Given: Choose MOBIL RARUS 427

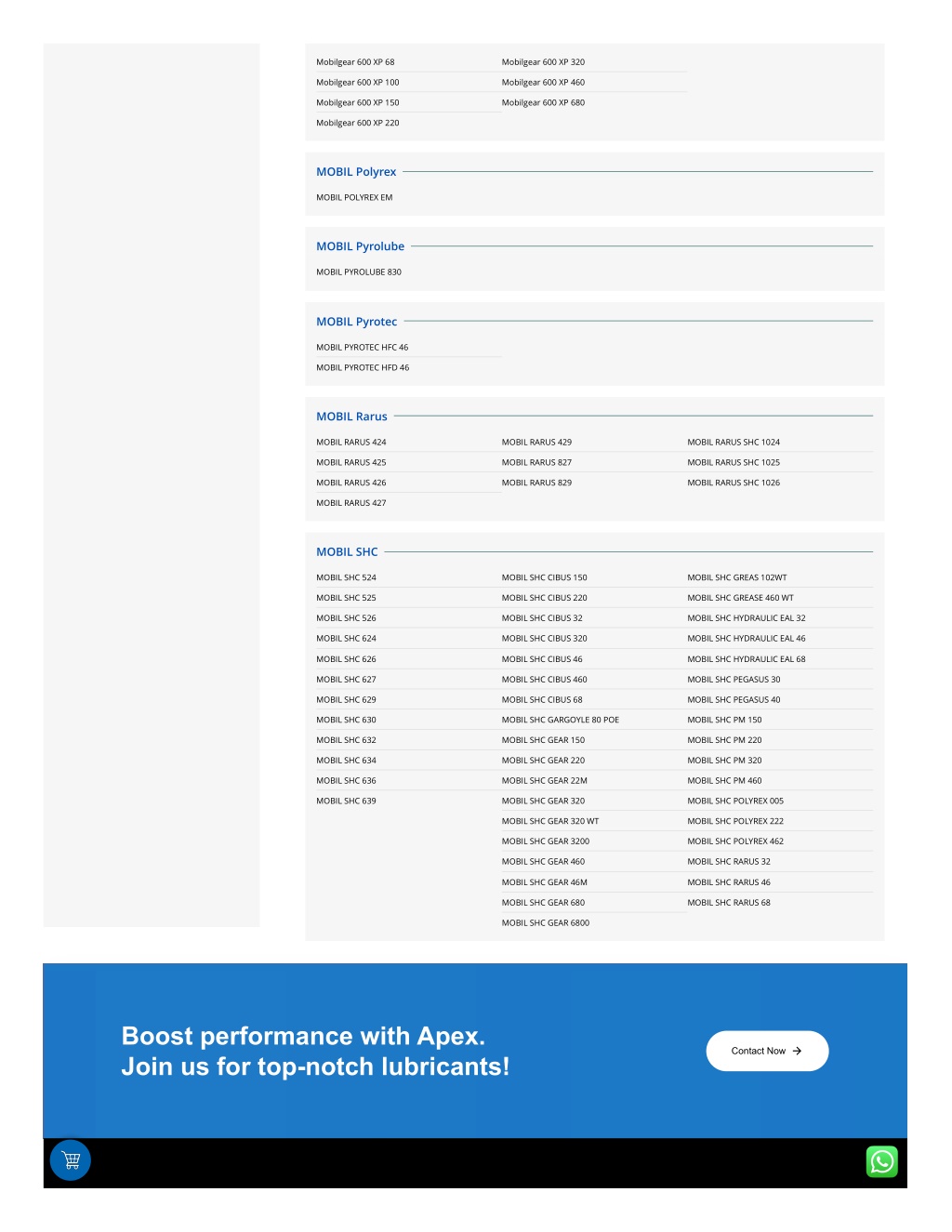Looking at the screenshot, I should click(350, 503).
